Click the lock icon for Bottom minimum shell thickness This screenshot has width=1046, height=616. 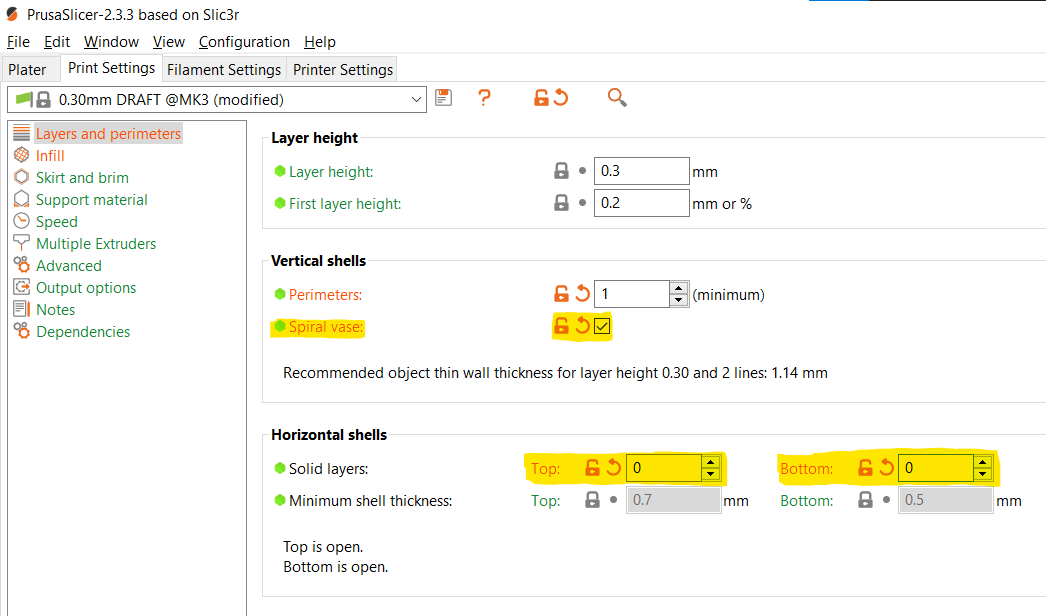pyautogui.click(x=865, y=500)
